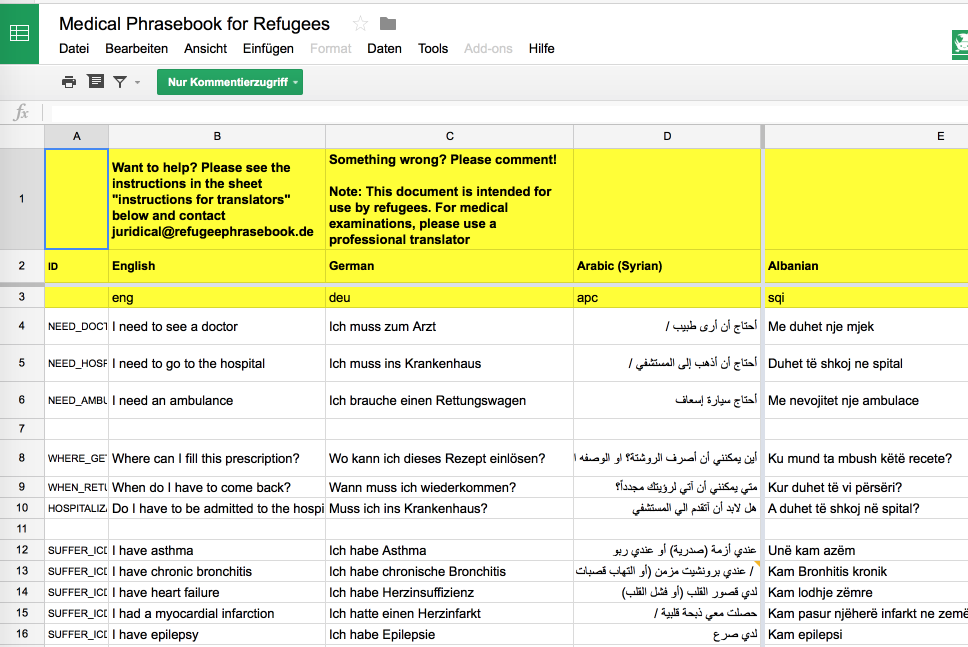This screenshot has height=647, width=968.
Task: Click the filter funnel icon
Action: 120,82
